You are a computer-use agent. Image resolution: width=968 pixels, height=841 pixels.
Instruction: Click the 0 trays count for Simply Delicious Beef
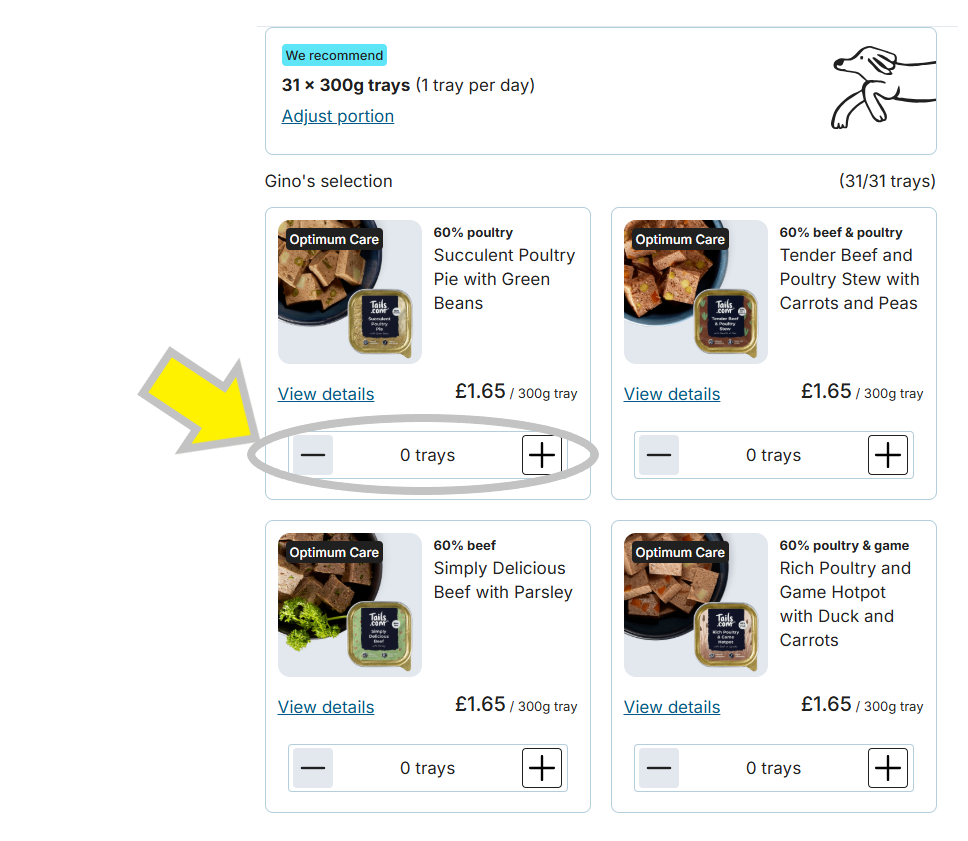click(427, 768)
